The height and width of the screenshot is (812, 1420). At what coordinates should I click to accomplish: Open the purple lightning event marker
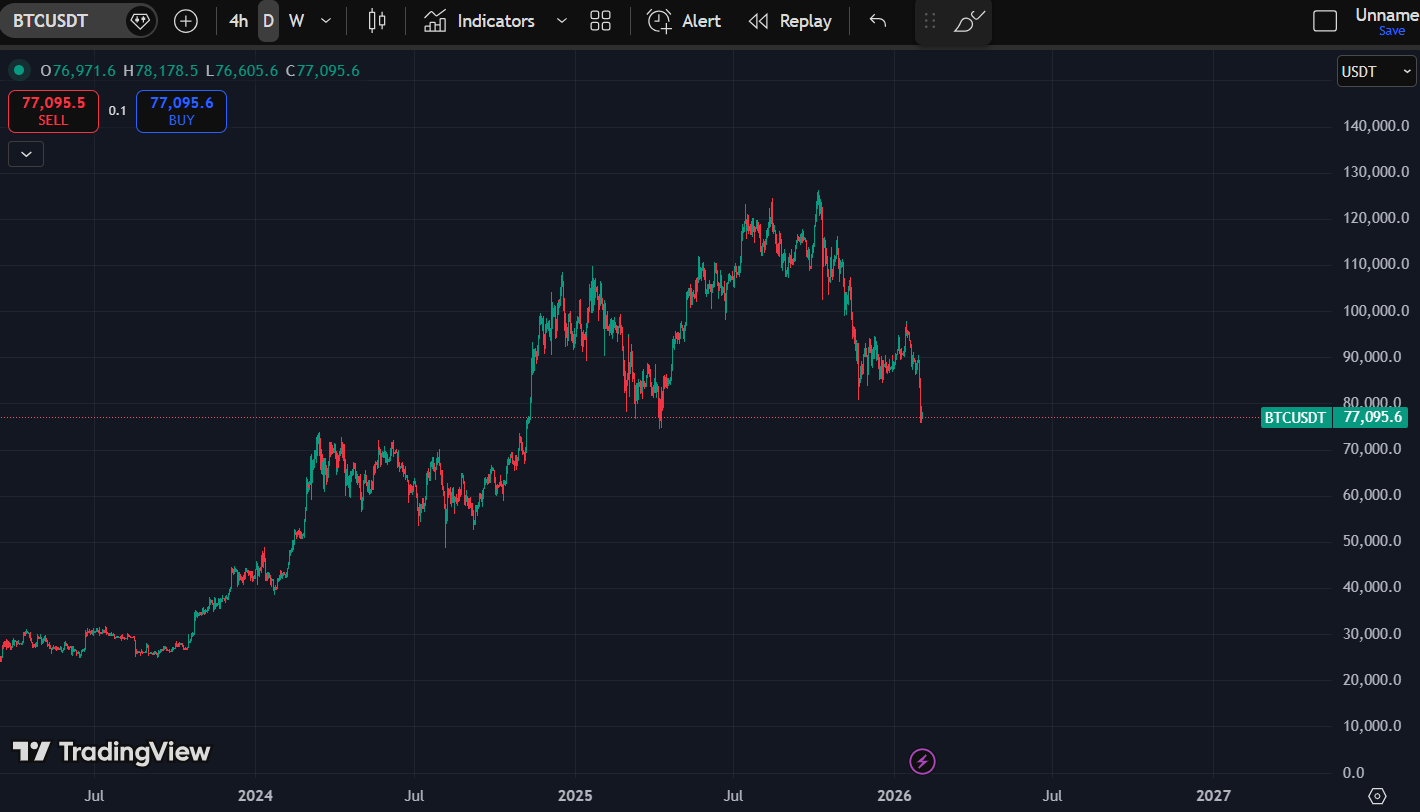922,762
